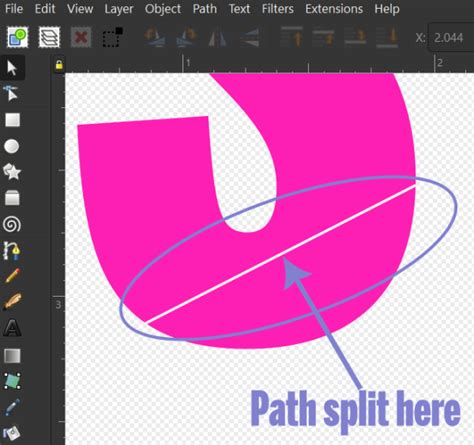Pick the Dropper color picker tool
Screen dimensions: 474x445
12,407
